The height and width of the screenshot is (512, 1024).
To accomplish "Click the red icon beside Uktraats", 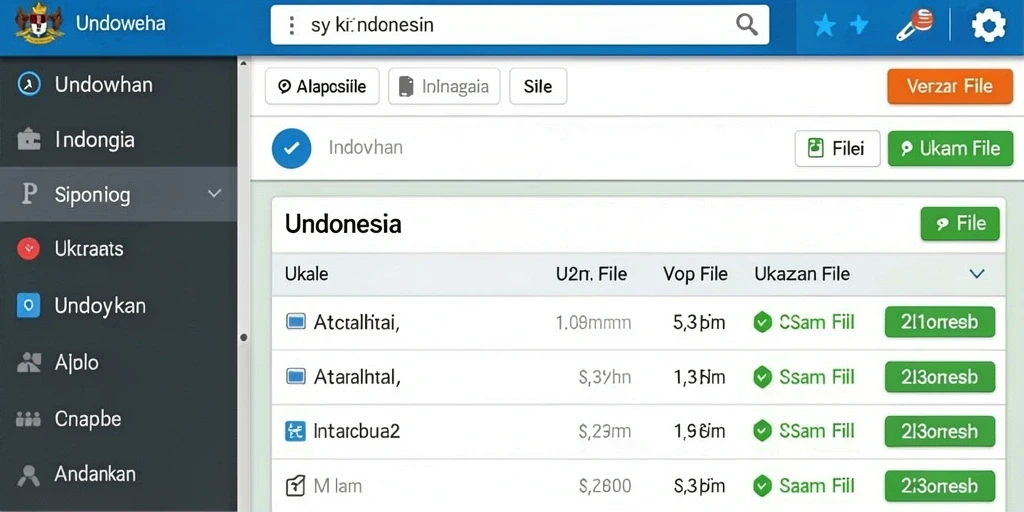I will (29, 248).
